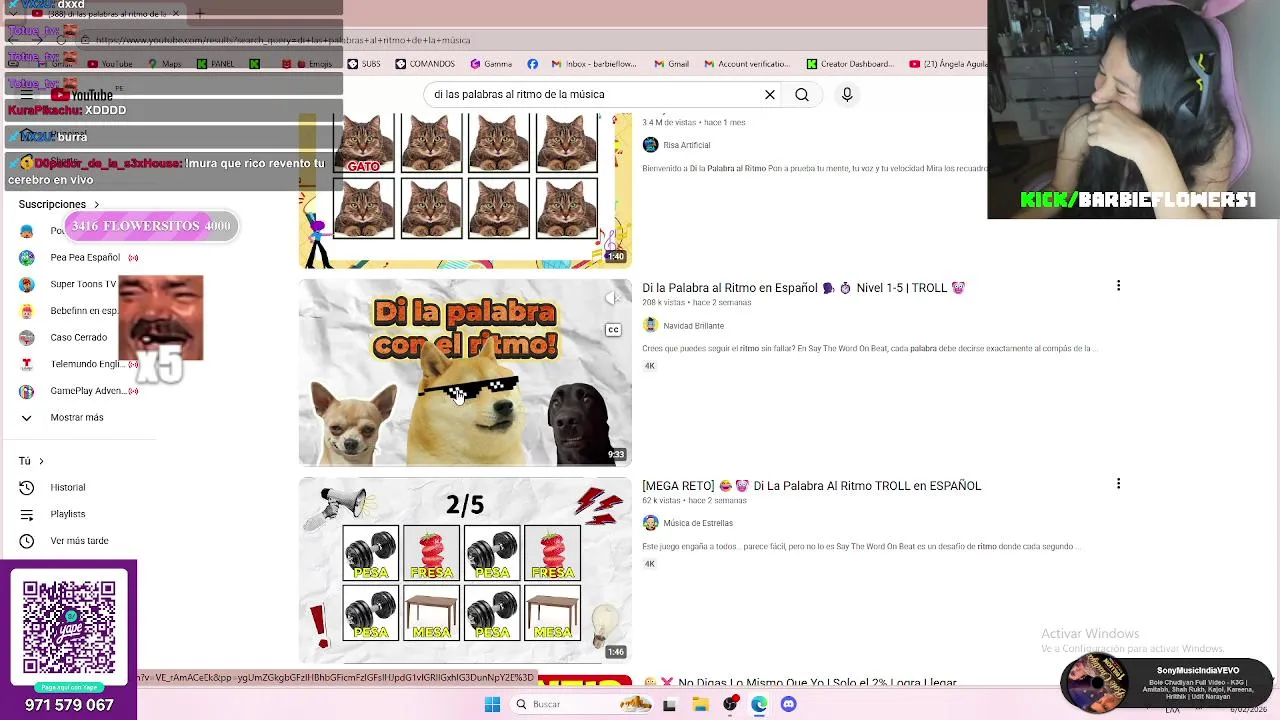Viewport: 1280px width, 720px height.
Task: Open GamePlay Adven subscription avatar
Action: (27, 391)
